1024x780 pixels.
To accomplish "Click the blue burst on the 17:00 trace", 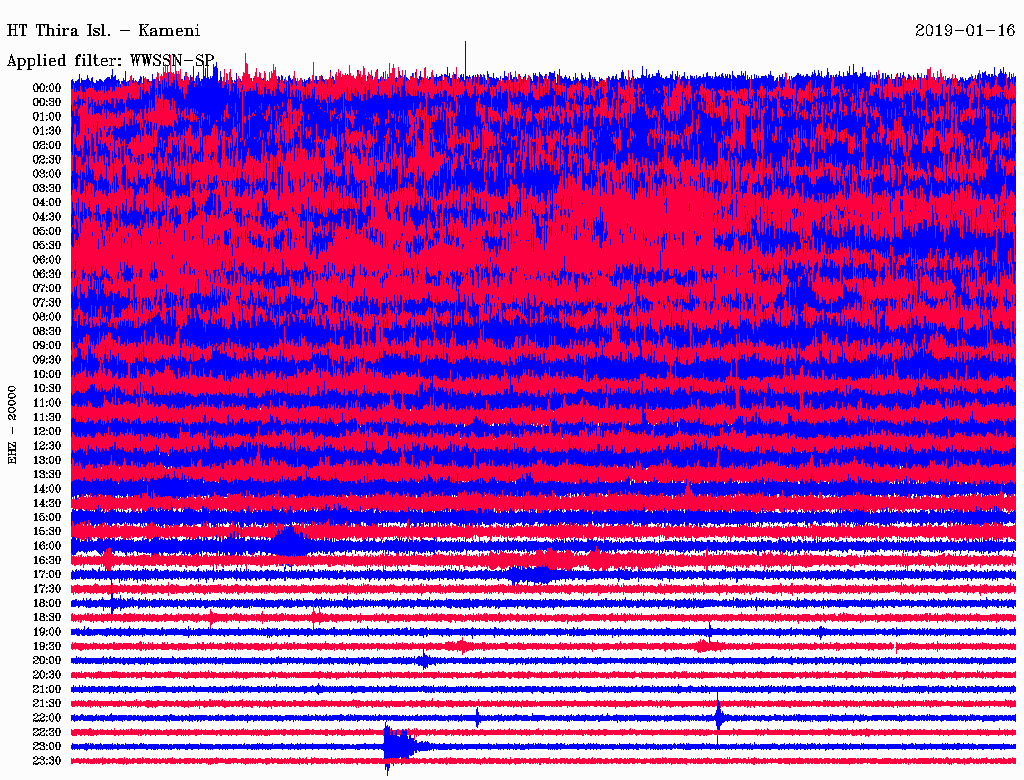I will (x=530, y=574).
